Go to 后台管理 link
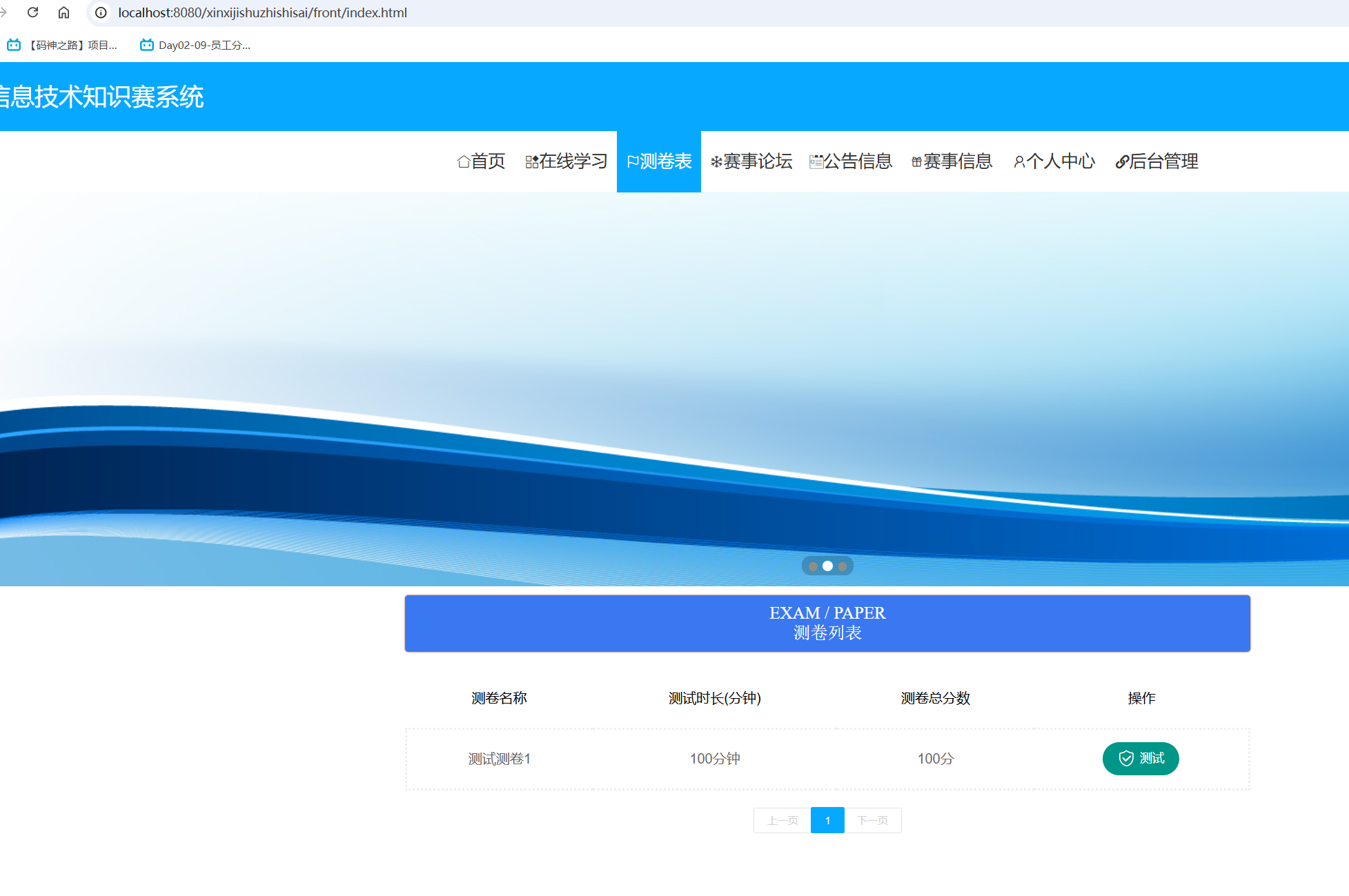The width and height of the screenshot is (1349, 896). [x=1156, y=161]
